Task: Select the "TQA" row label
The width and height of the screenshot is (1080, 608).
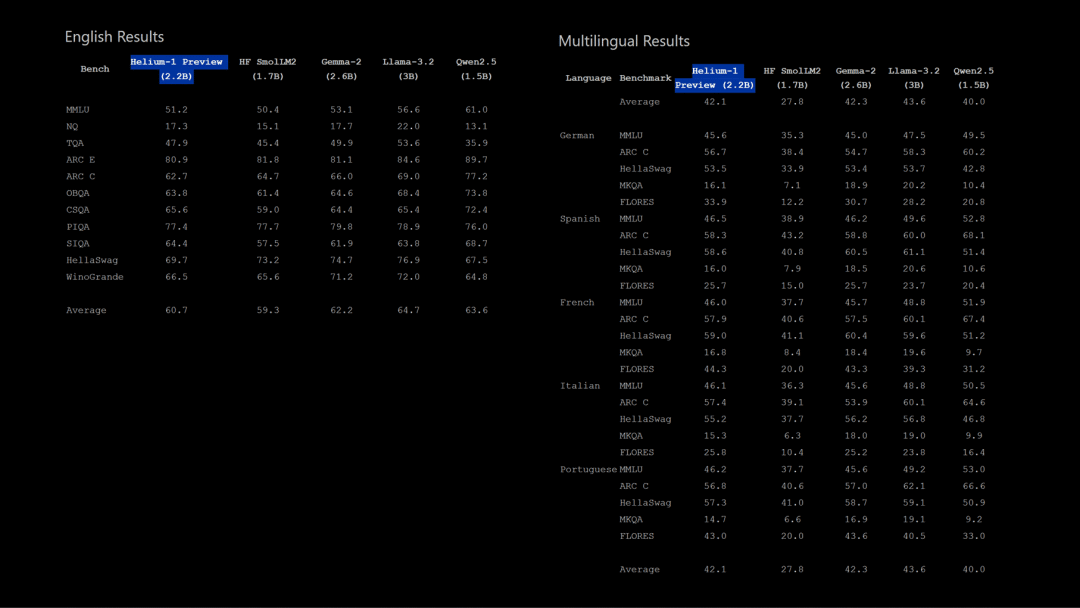Action: coord(75,143)
